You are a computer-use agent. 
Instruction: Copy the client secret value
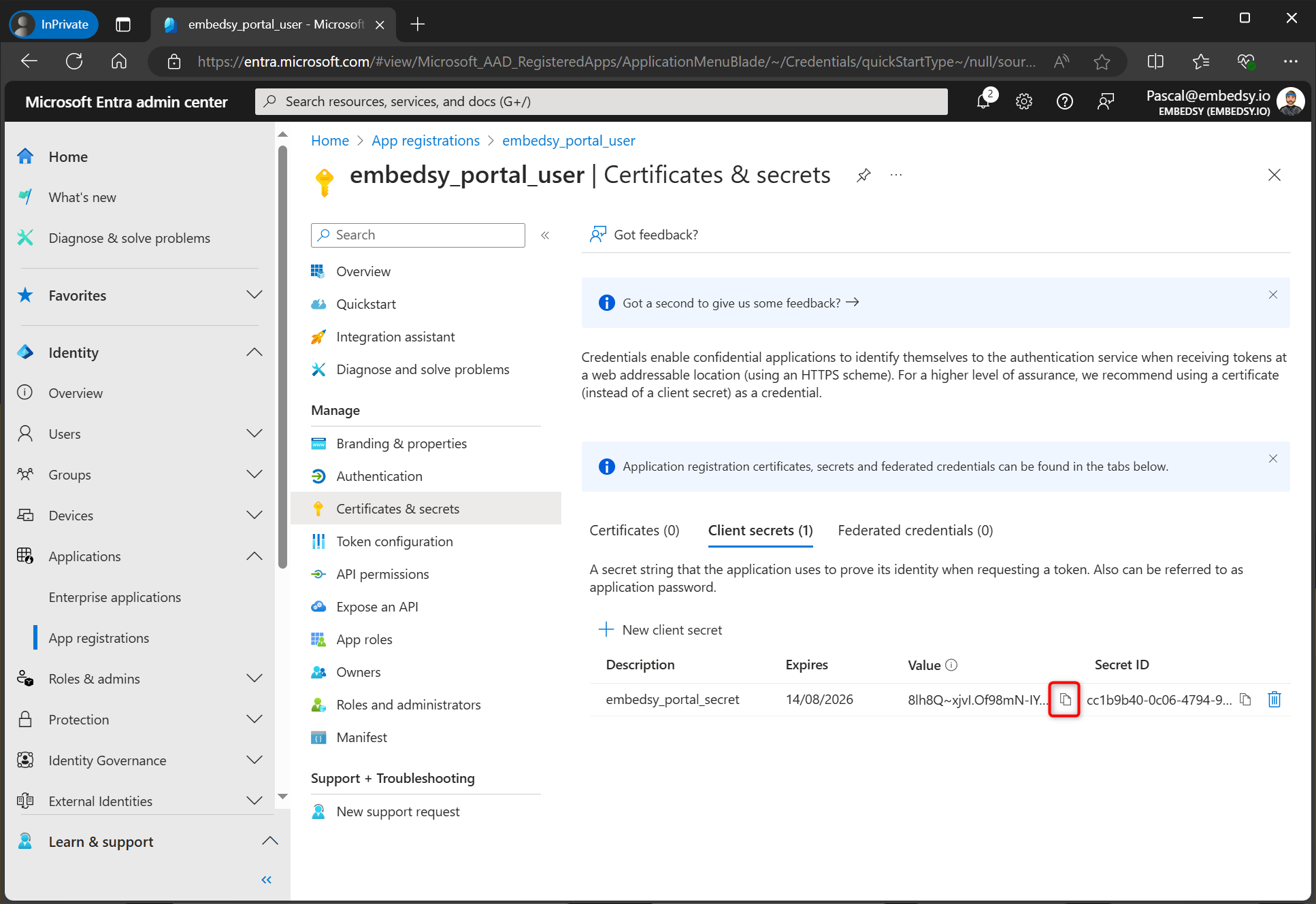click(1064, 699)
